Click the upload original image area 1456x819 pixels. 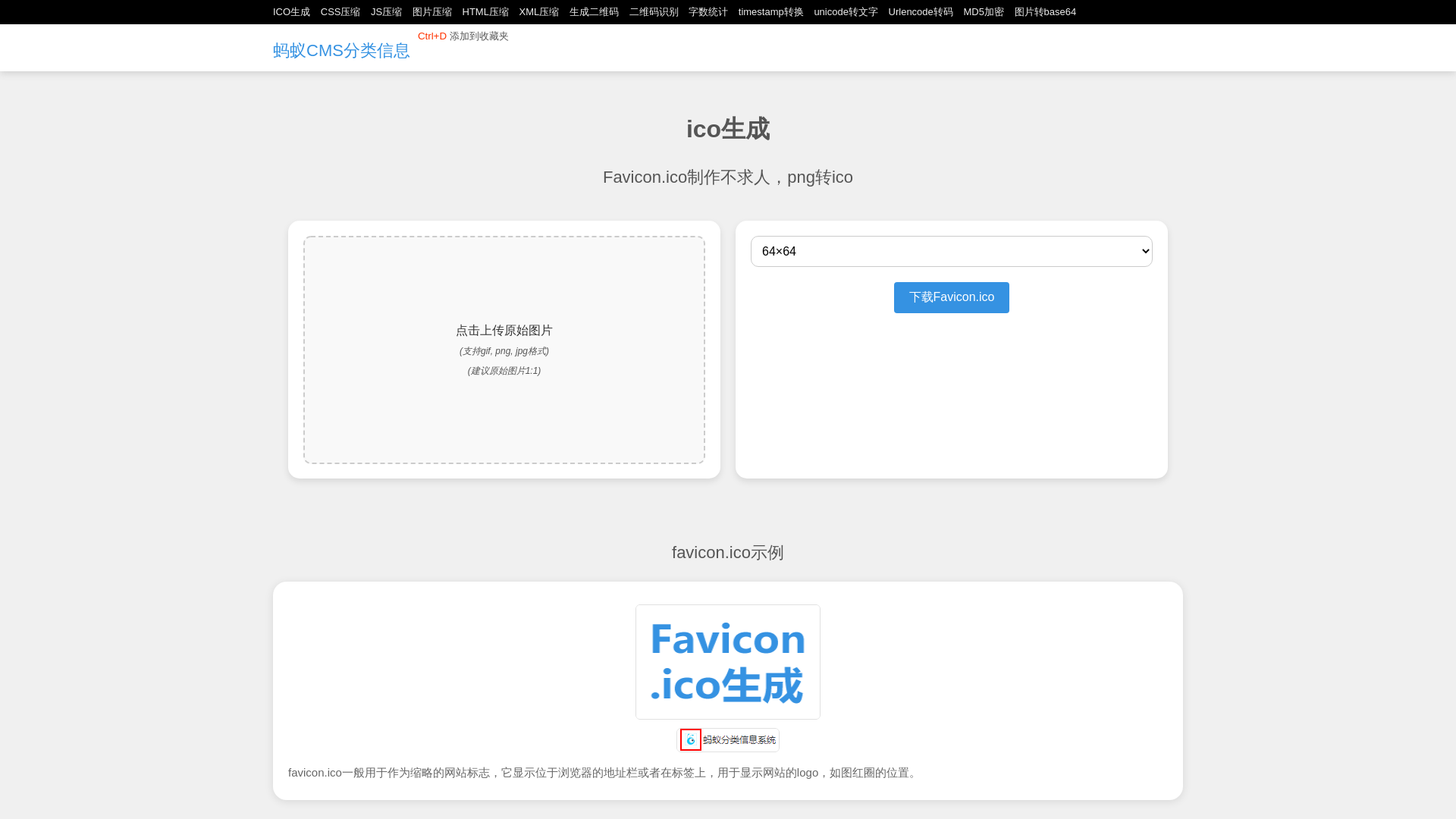point(504,350)
